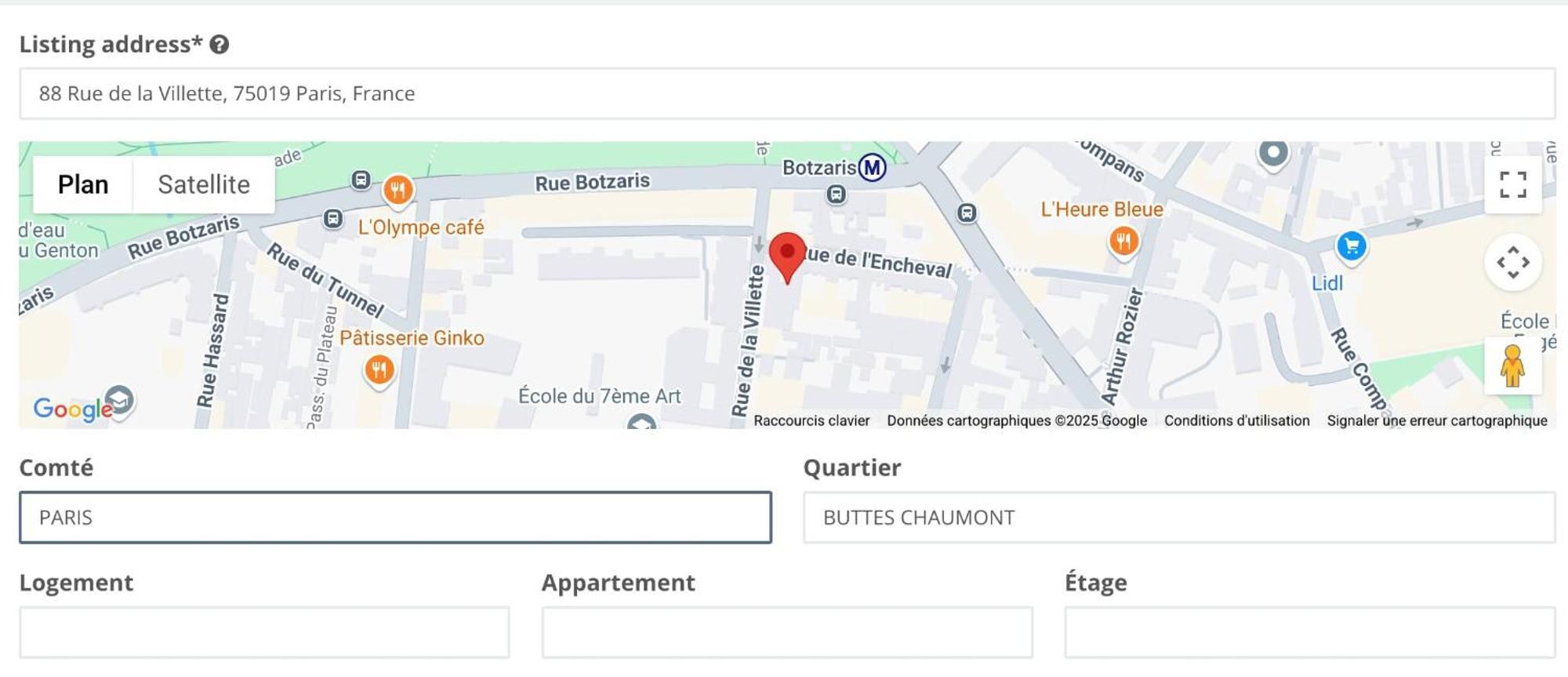Click the help icon beside Listing address
This screenshot has height=677, width=1568.
point(220,45)
